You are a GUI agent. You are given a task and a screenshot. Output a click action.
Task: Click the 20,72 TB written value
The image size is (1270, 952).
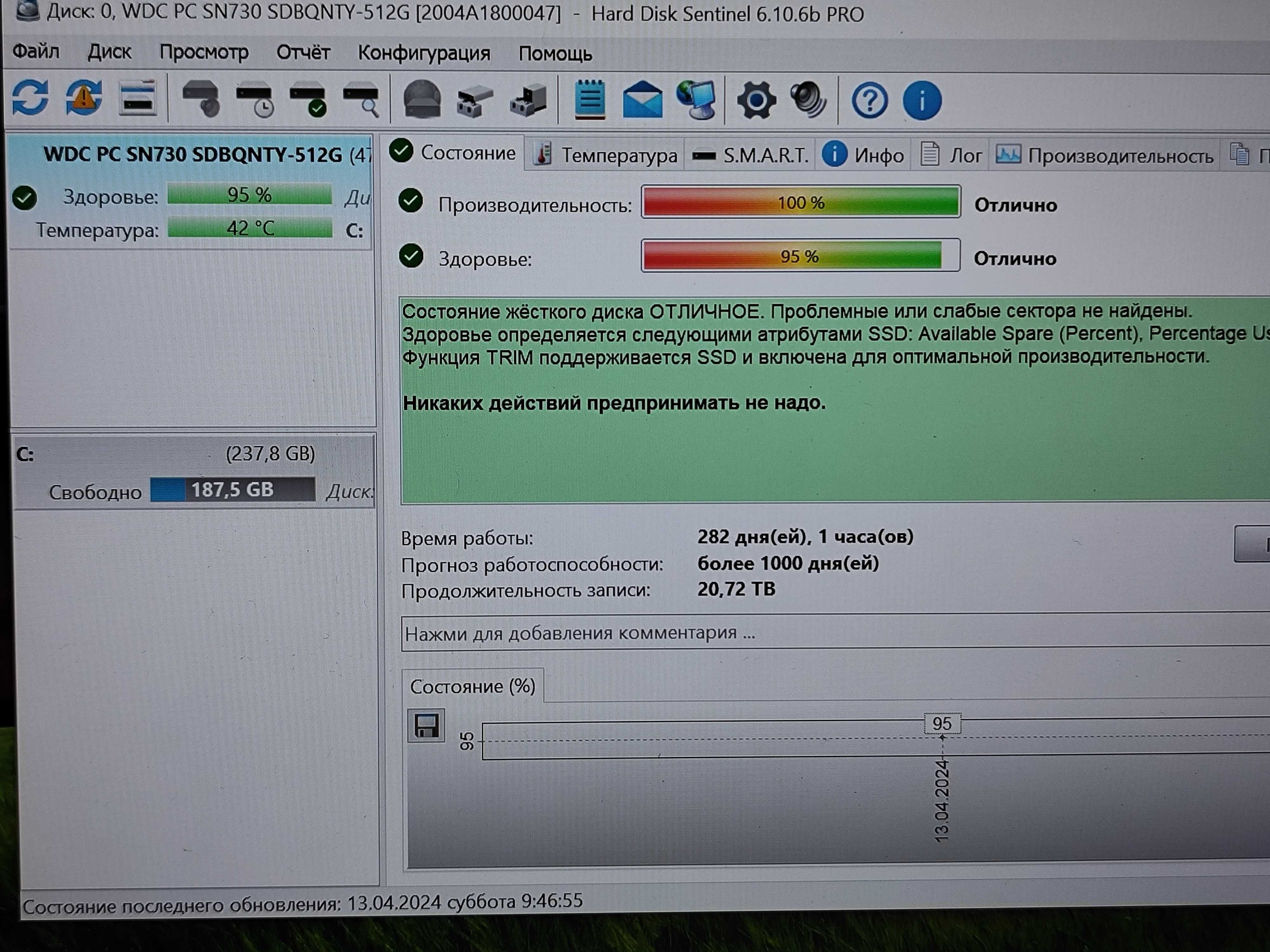click(x=736, y=589)
